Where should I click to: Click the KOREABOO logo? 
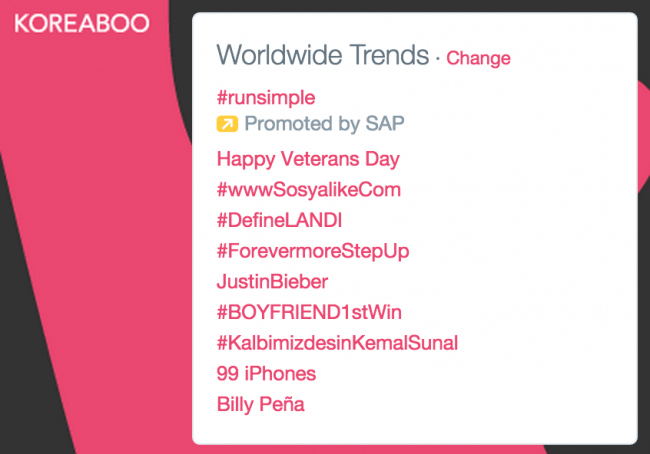(82, 23)
